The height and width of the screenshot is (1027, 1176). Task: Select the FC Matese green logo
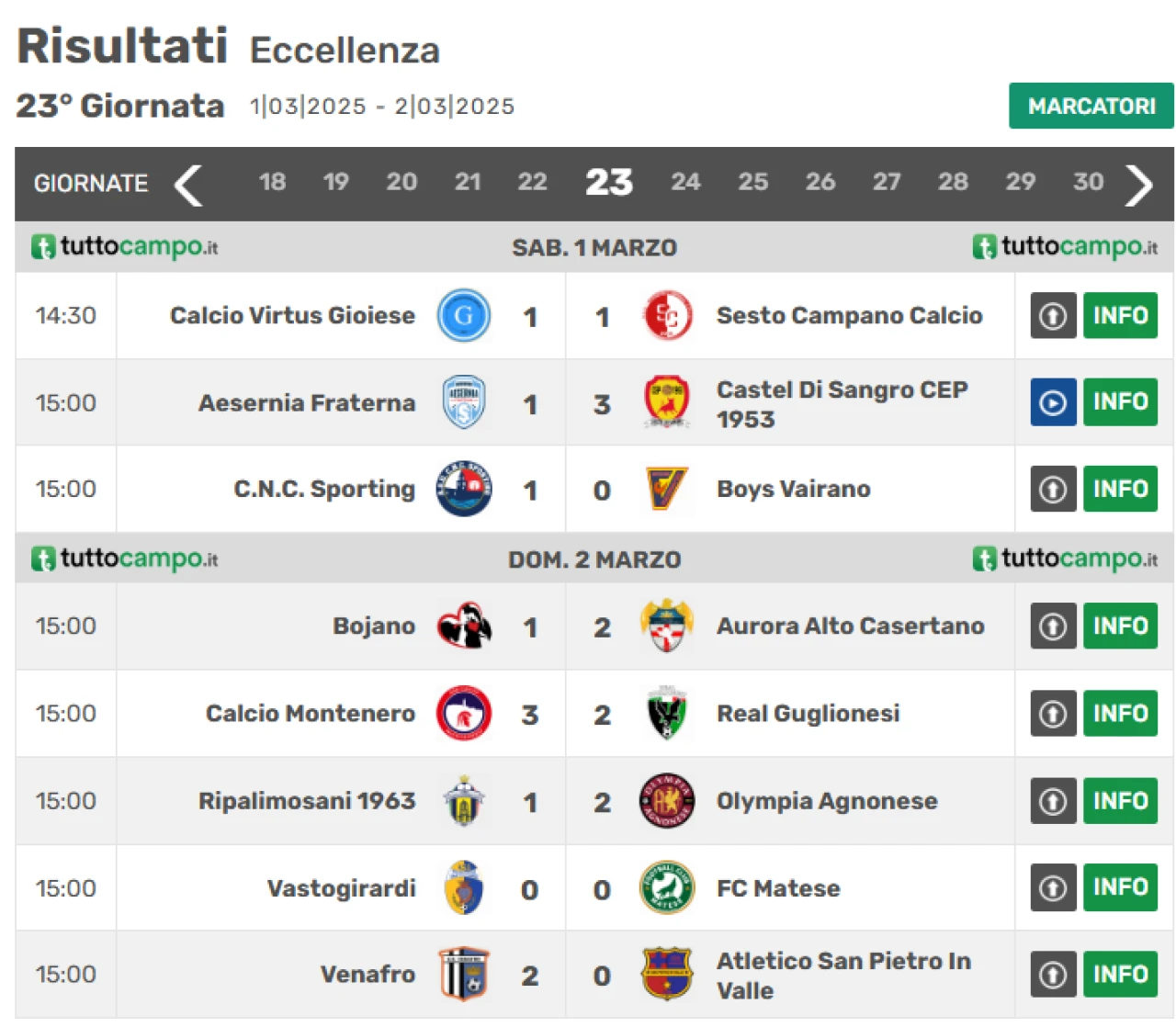click(667, 887)
